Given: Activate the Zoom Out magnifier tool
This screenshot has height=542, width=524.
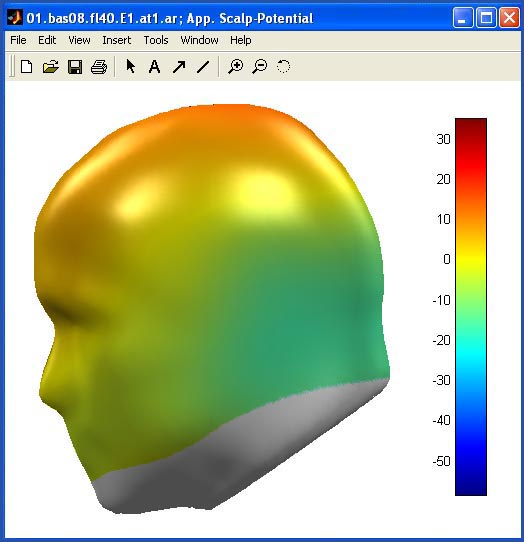Looking at the screenshot, I should tap(260, 66).
